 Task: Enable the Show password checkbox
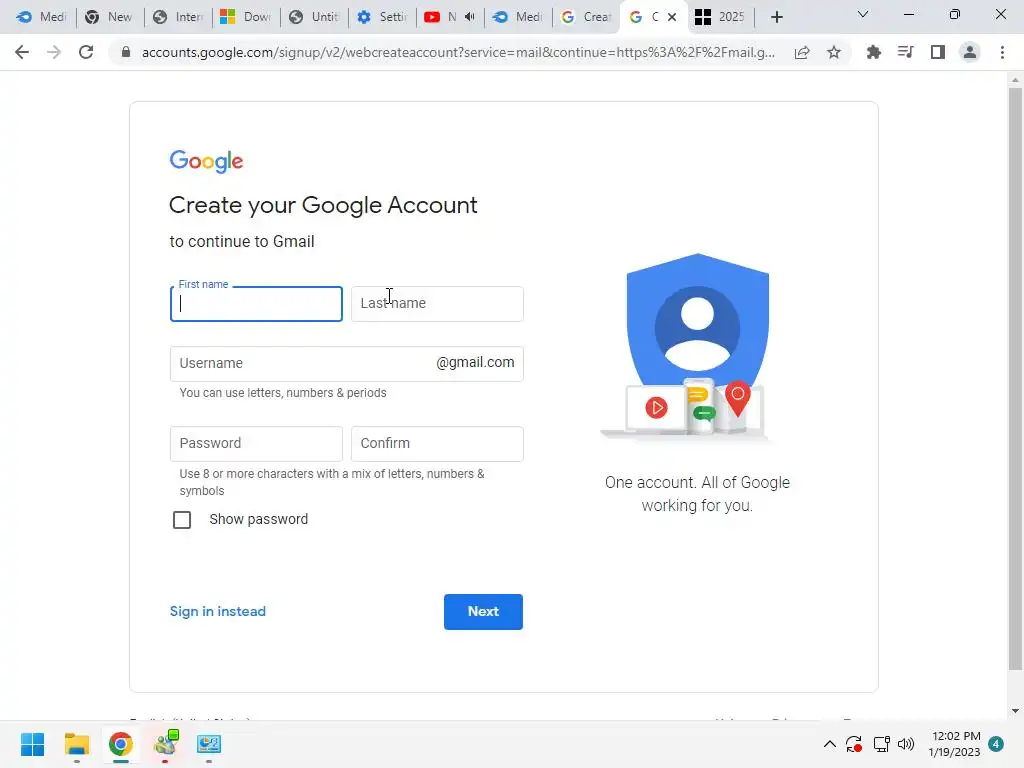[x=182, y=520]
